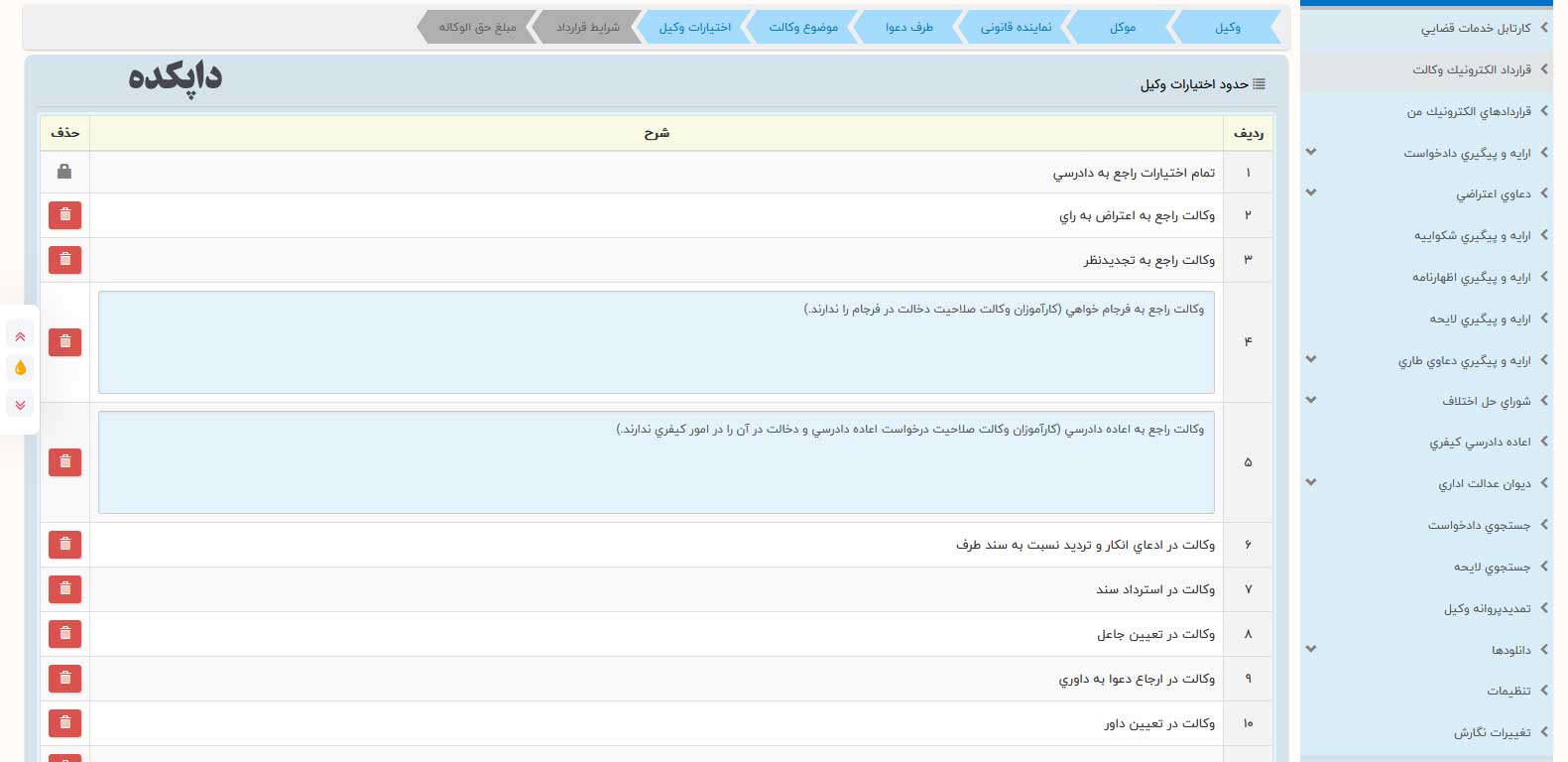
Task: Delete row 'وکالت در تعیین داور'
Action: pyautogui.click(x=64, y=723)
